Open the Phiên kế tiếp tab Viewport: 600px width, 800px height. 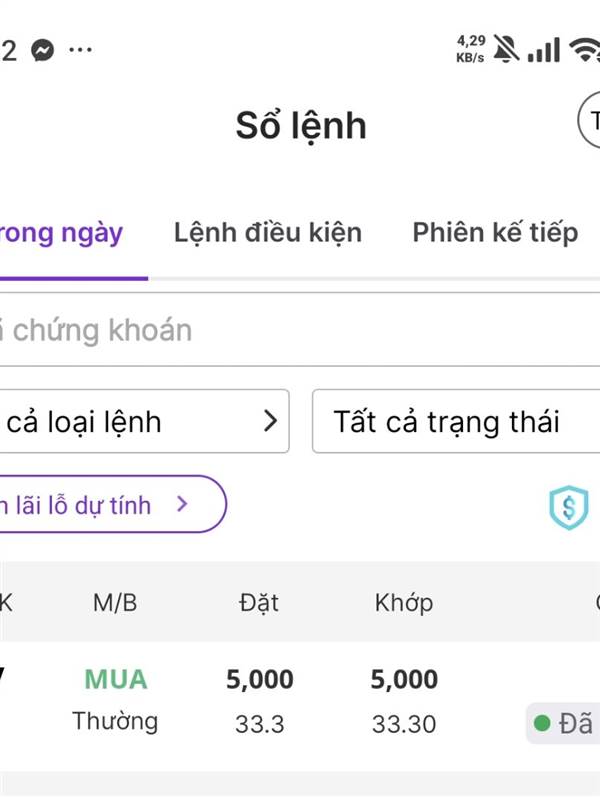495,234
